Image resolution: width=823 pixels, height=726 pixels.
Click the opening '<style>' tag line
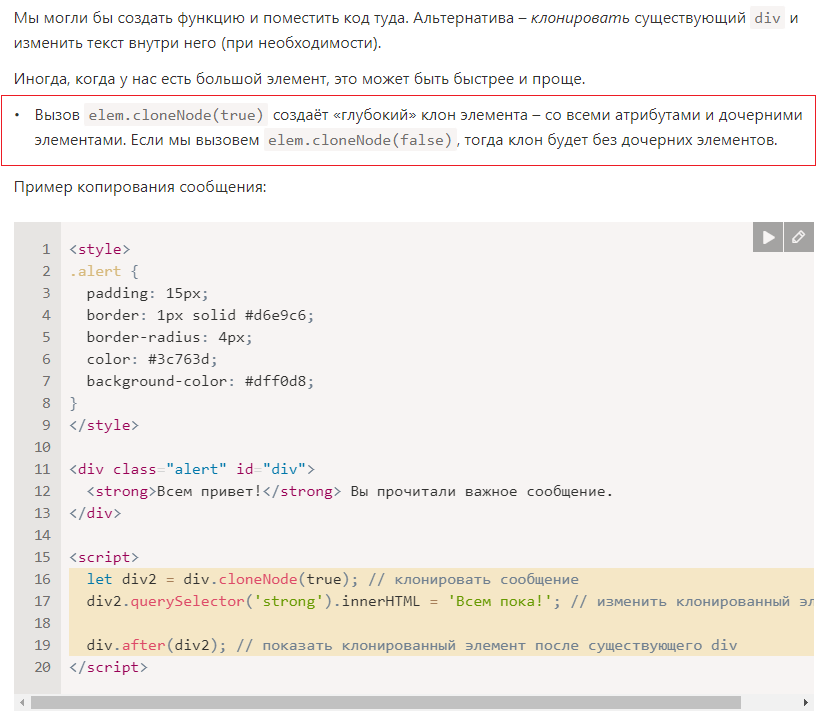point(100,249)
